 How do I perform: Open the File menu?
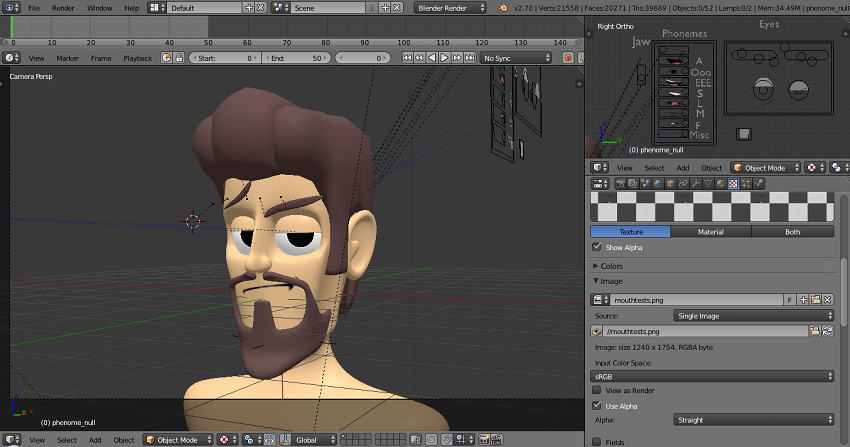pyautogui.click(x=34, y=8)
